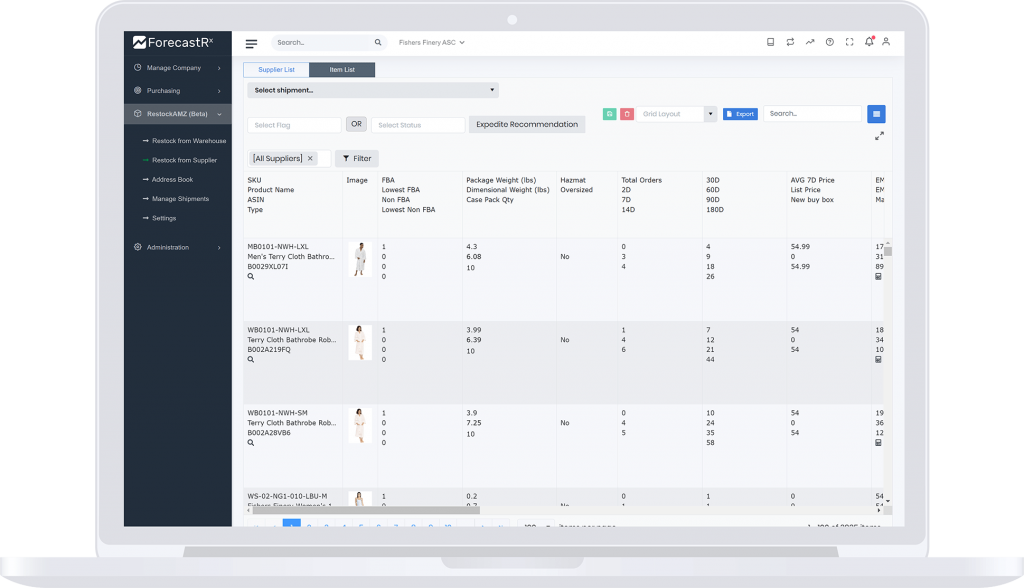Toggle the blue column view button
The width and height of the screenshot is (1024, 588).
tap(876, 114)
